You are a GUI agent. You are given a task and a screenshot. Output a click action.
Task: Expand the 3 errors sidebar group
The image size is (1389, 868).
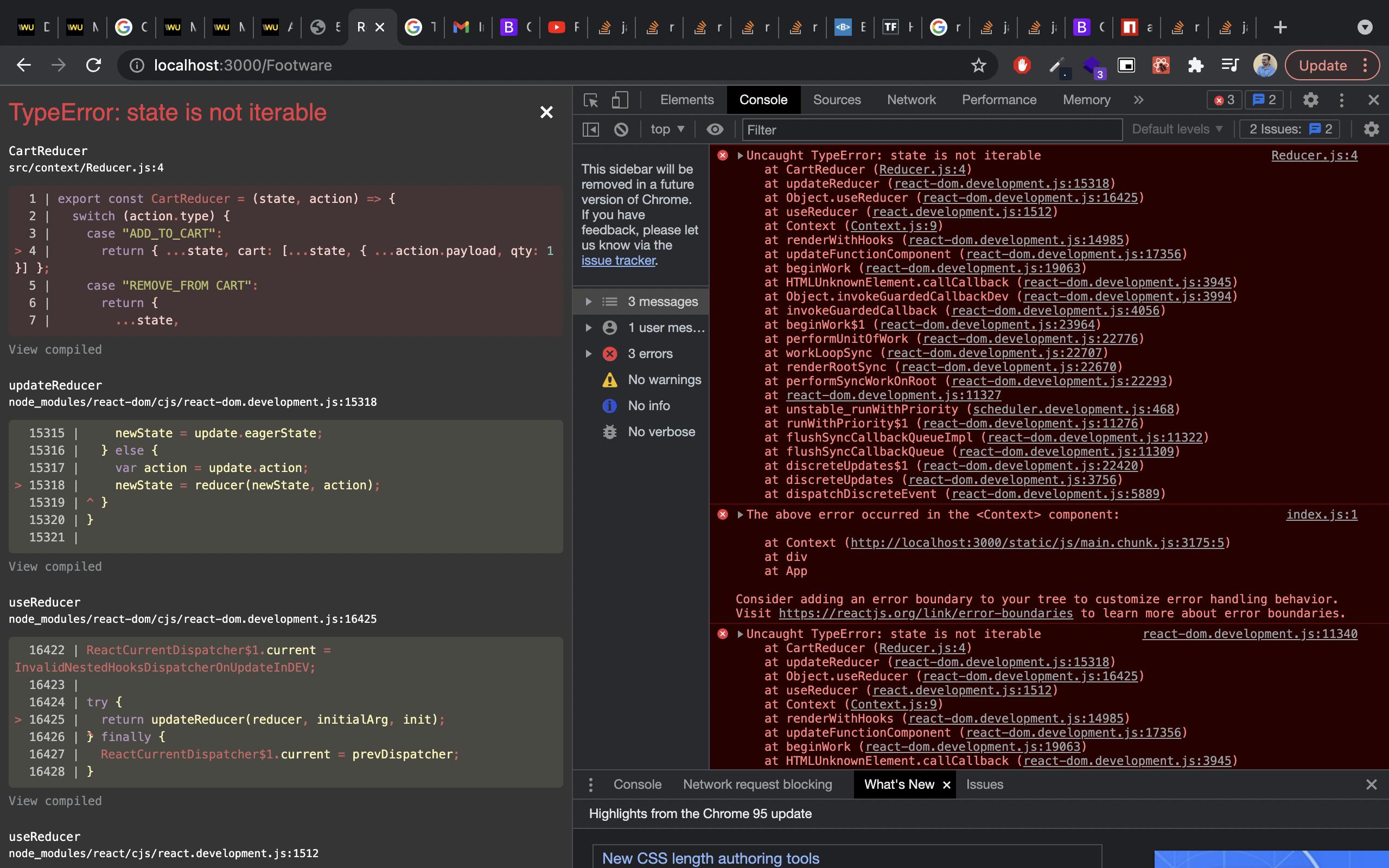[588, 354]
